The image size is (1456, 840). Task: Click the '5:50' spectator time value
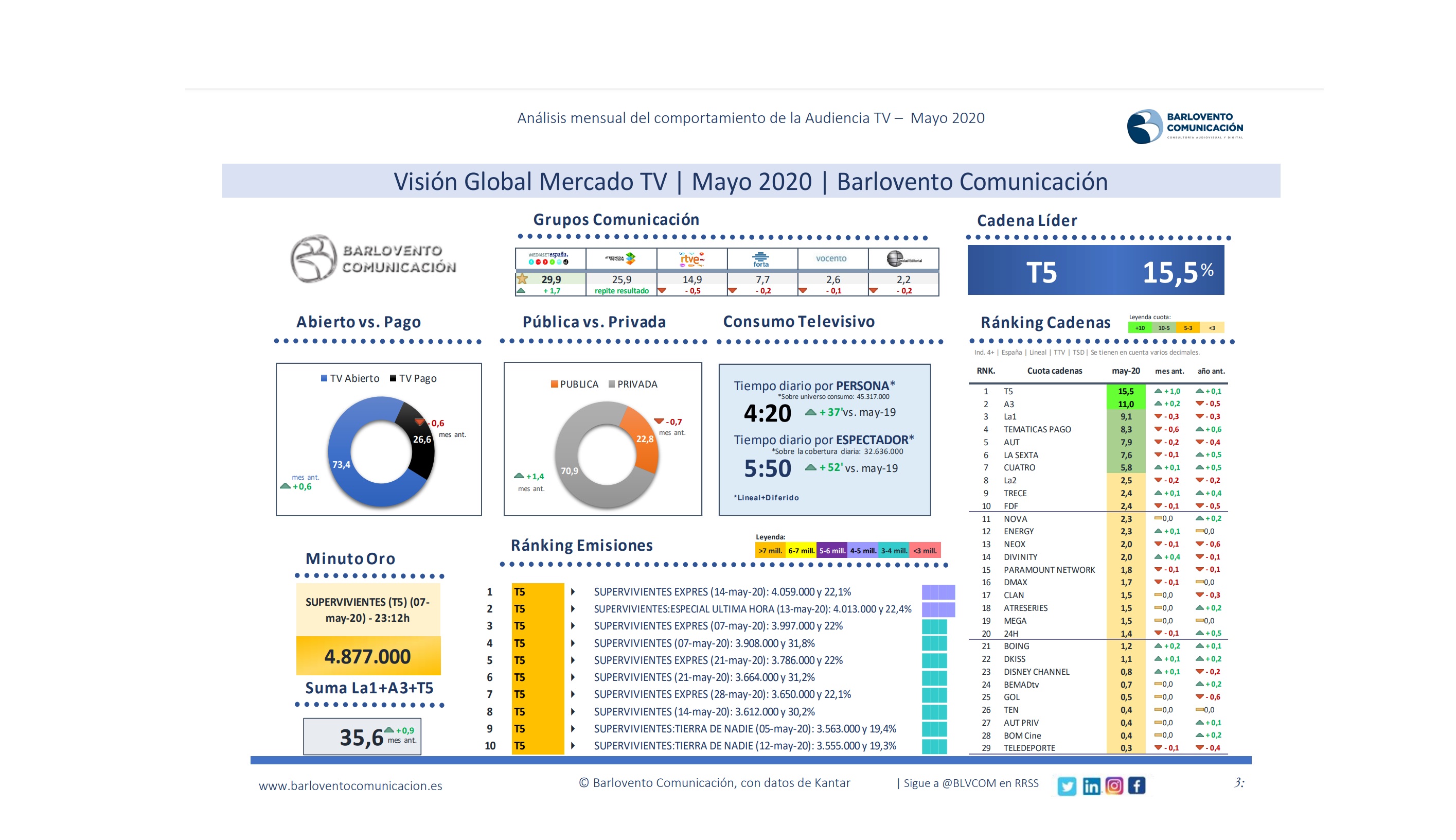tap(767, 468)
